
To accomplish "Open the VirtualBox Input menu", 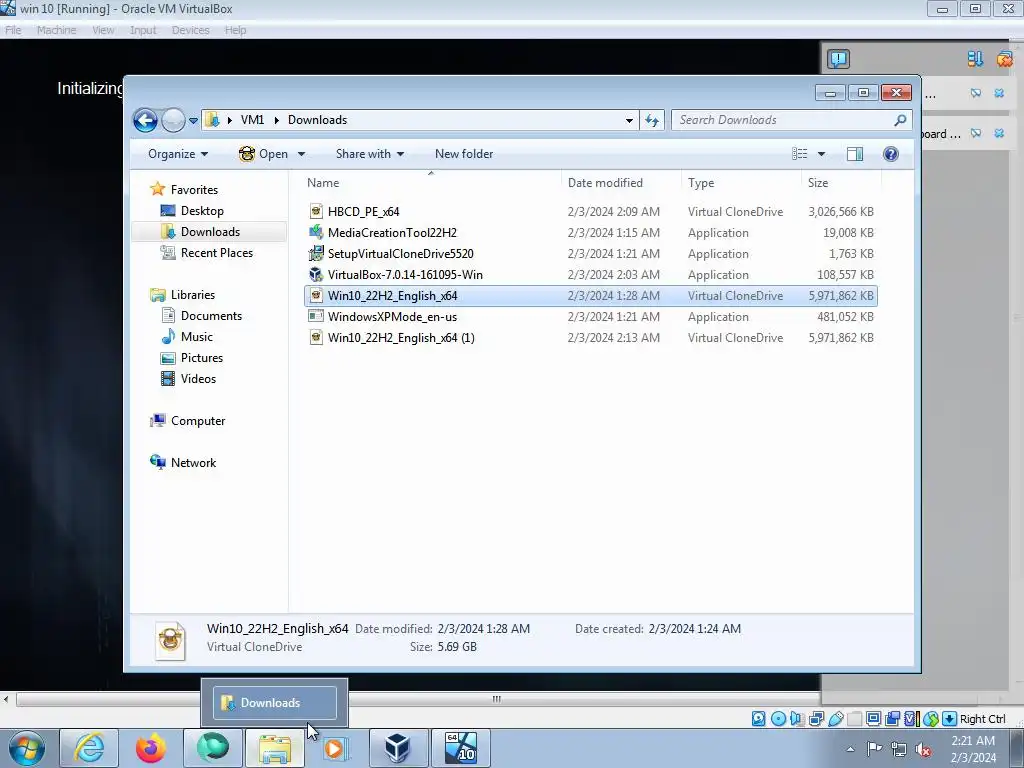I will tap(142, 30).
